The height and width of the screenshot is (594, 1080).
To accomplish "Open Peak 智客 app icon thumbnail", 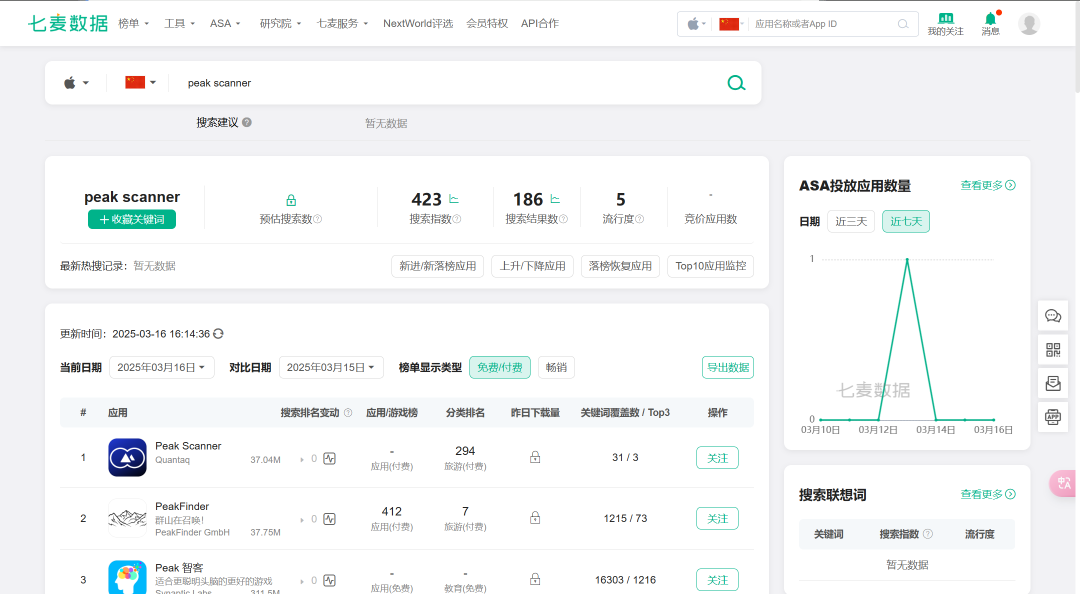I will coord(127,577).
